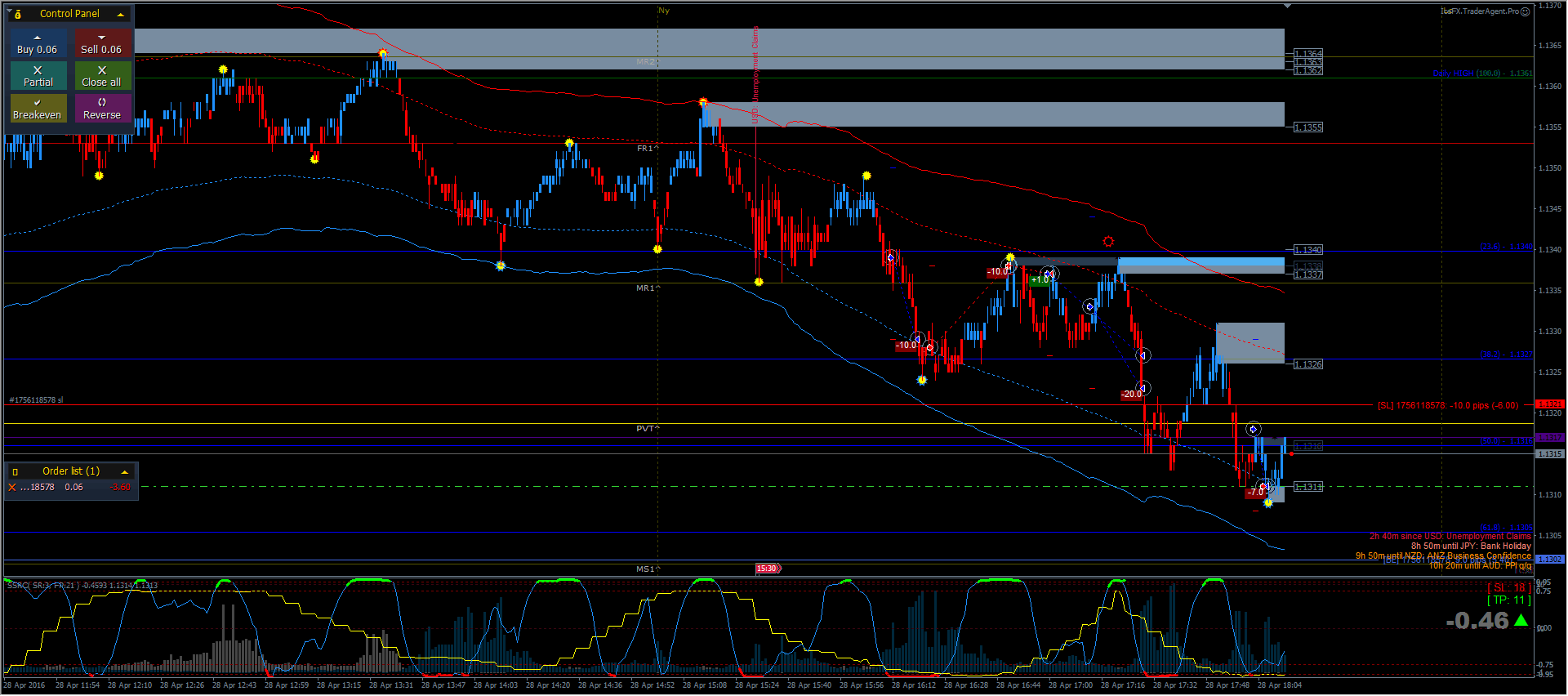Click the Buy 0.06 button
Image resolution: width=1568 pixels, height=696 pixels.
point(38,43)
